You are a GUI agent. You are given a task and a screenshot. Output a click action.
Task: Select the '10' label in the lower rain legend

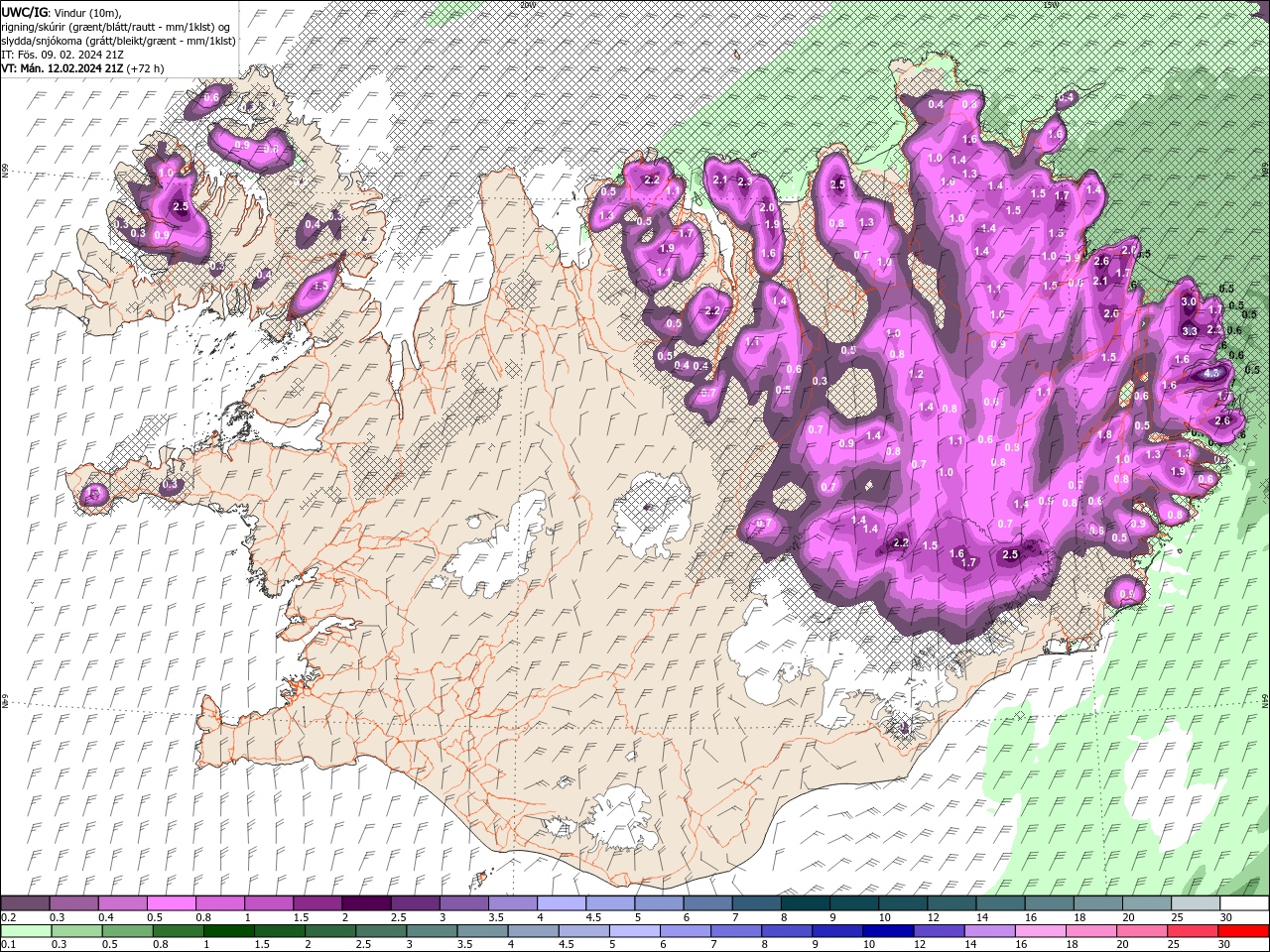(x=869, y=945)
